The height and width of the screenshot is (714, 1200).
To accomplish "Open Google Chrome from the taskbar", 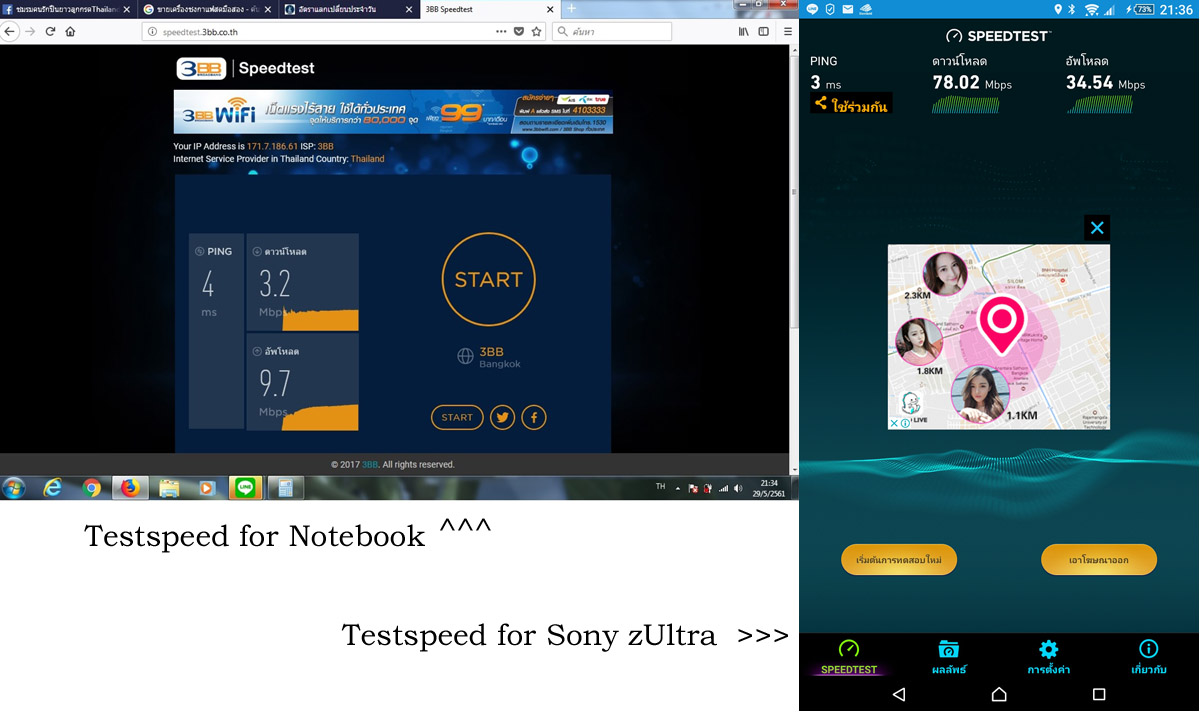I will [92, 488].
